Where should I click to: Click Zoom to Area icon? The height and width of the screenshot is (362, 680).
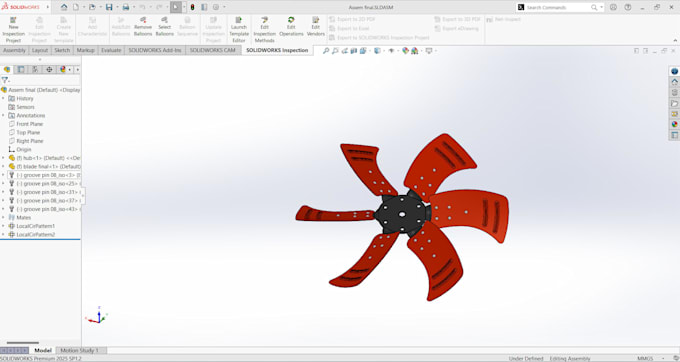(x=335, y=51)
